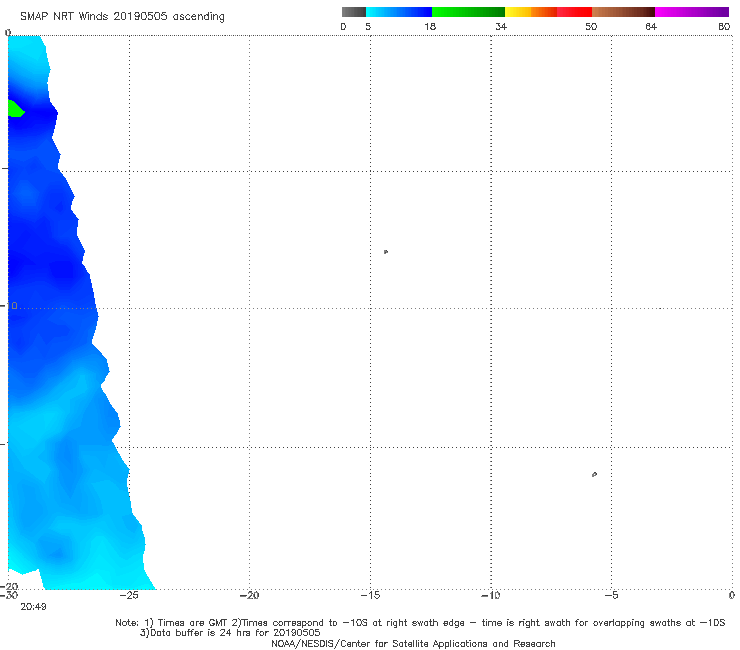The width and height of the screenshot is (740, 650).
Task: Click the note "3)Data buffer is 24 hrs"
Action: 230,633
